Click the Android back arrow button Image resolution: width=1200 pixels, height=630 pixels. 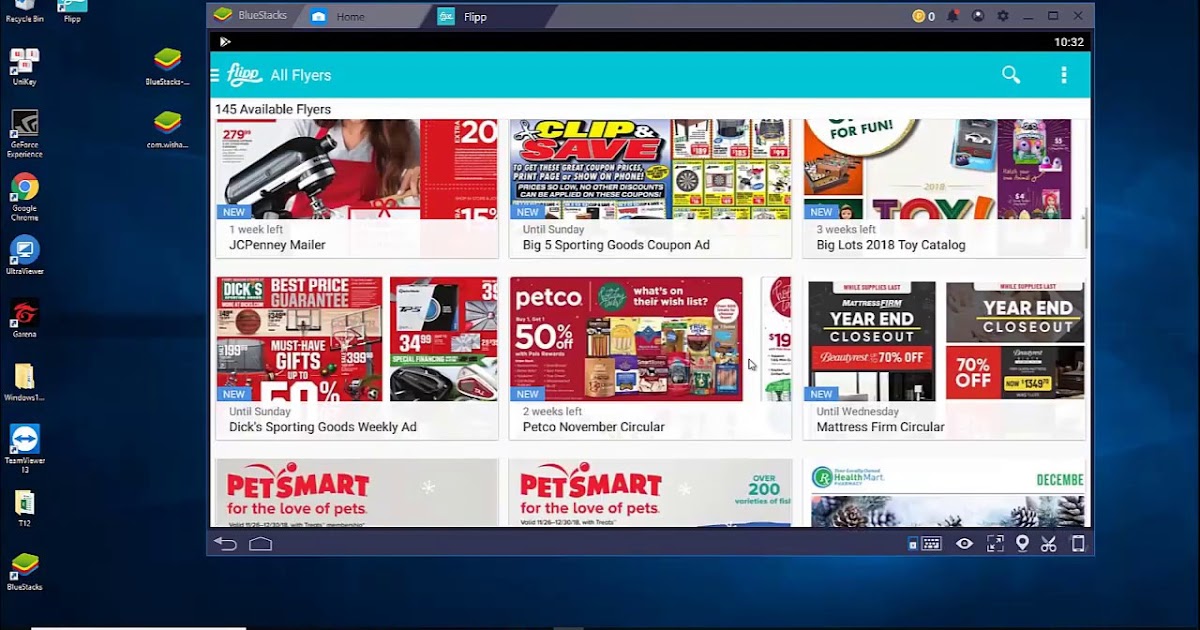pyautogui.click(x=225, y=544)
